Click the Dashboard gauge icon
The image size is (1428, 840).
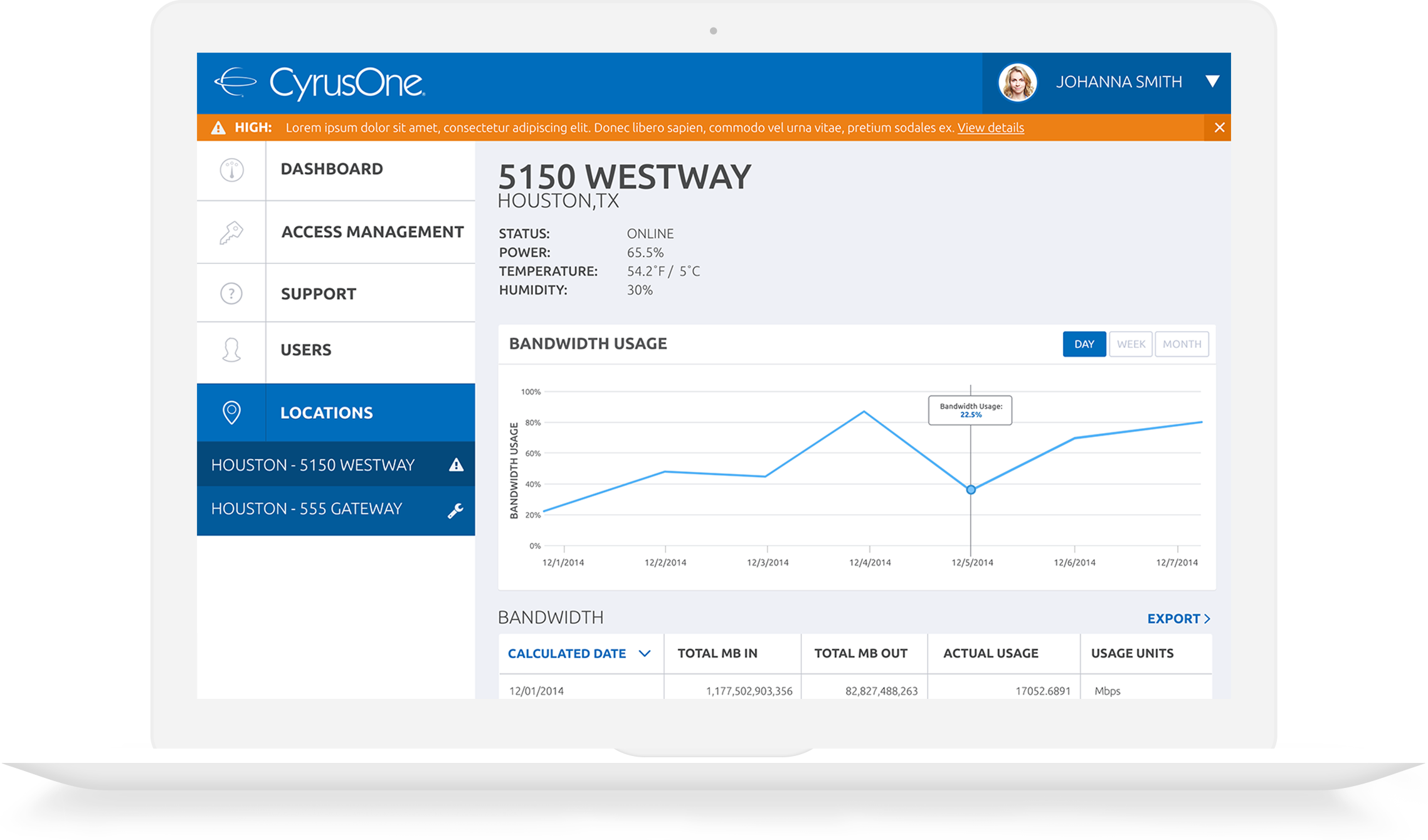click(231, 170)
